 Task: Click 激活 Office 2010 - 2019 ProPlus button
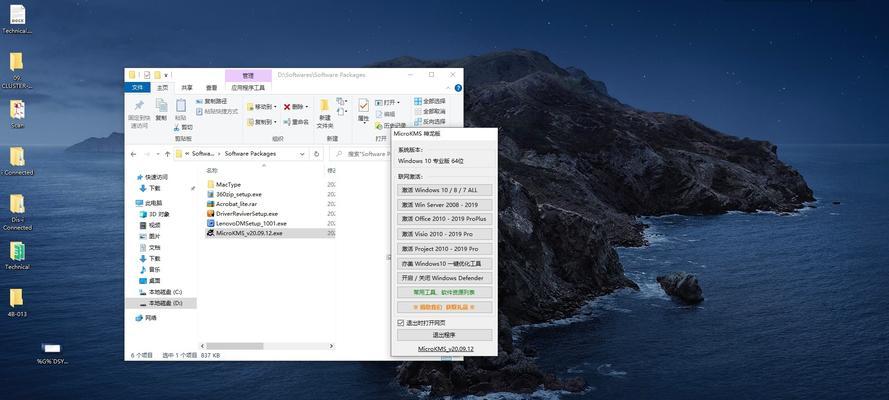click(444, 219)
